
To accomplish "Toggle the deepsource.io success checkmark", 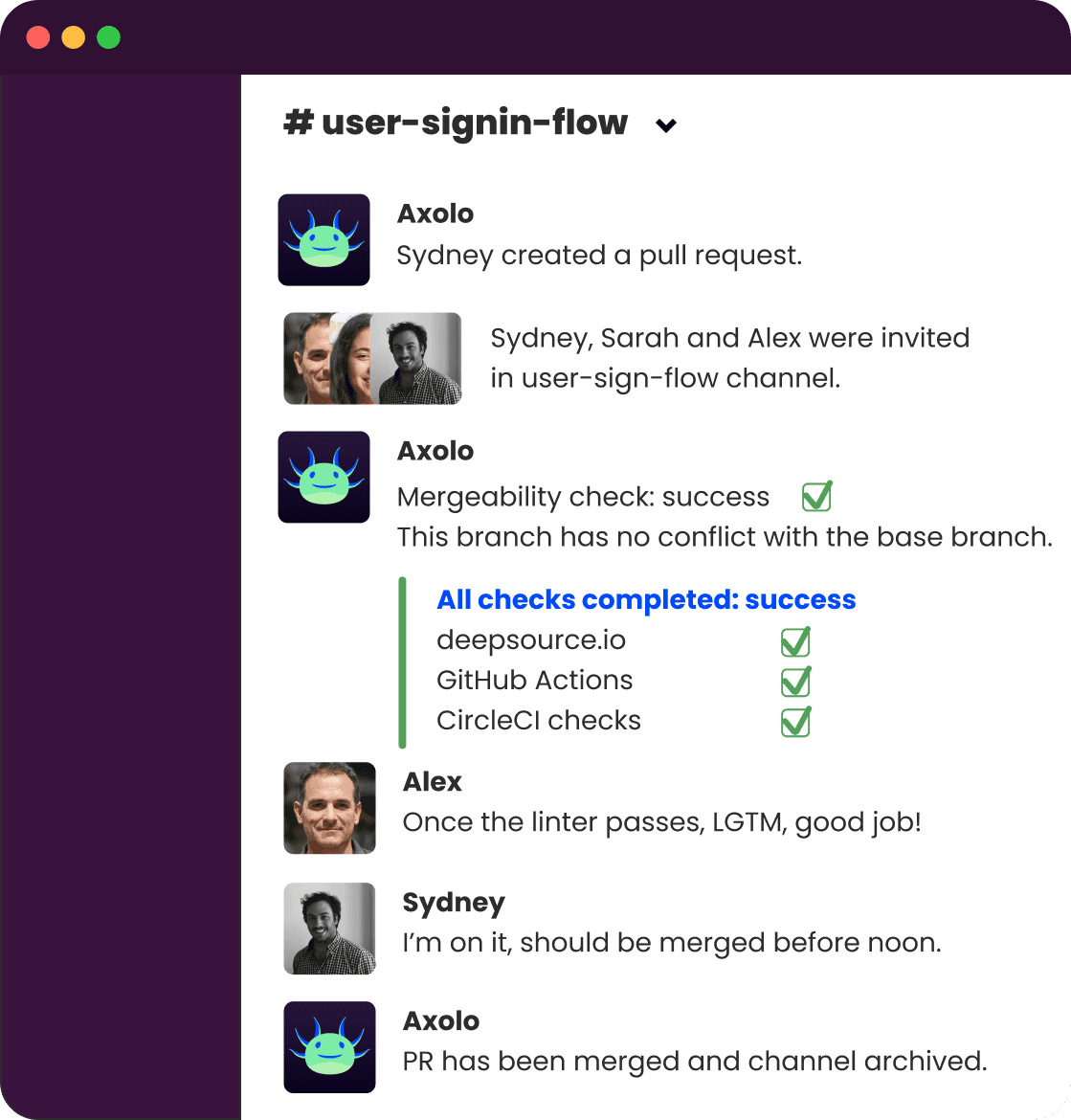I will point(795,641).
